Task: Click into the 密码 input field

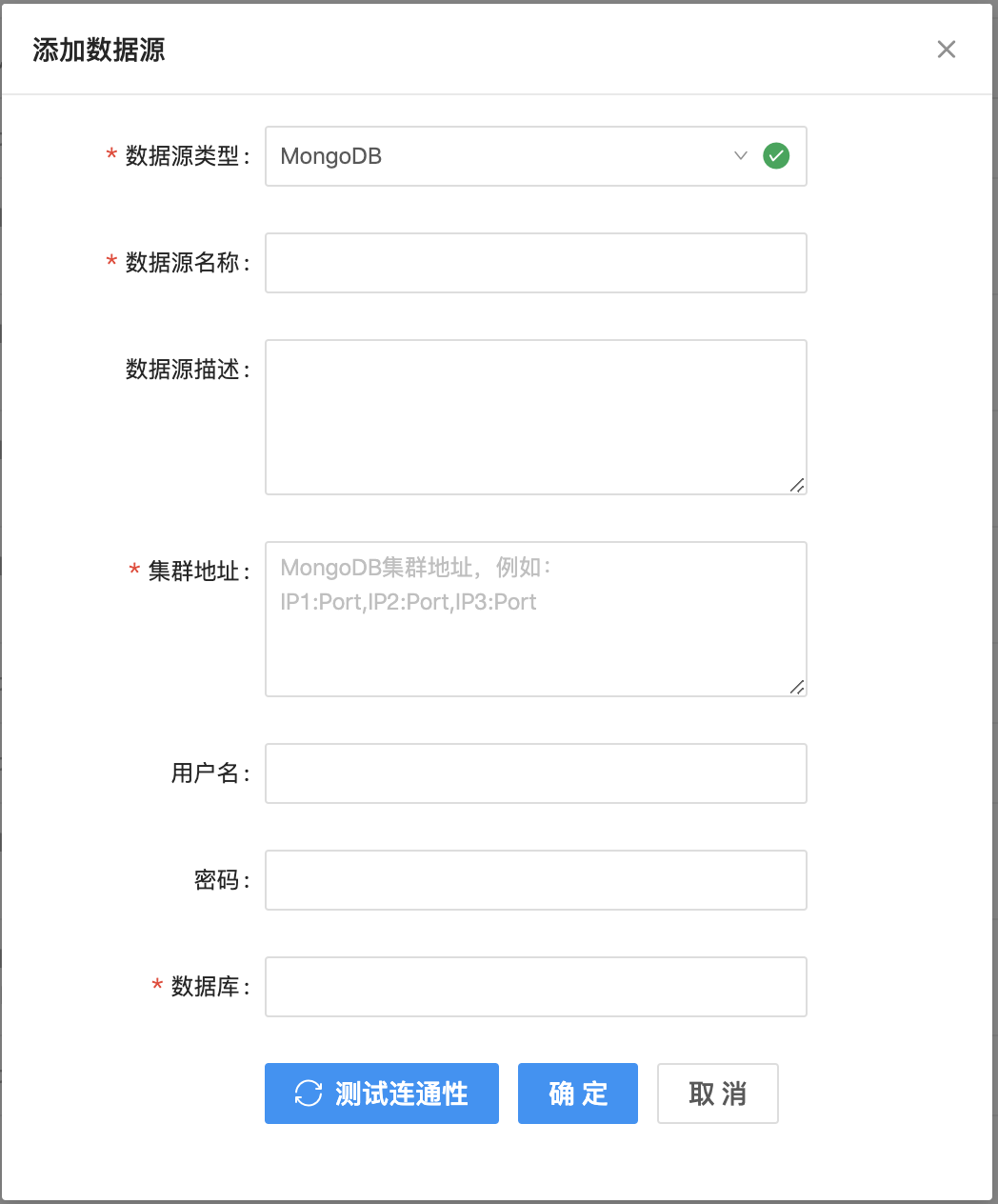Action: coord(535,880)
